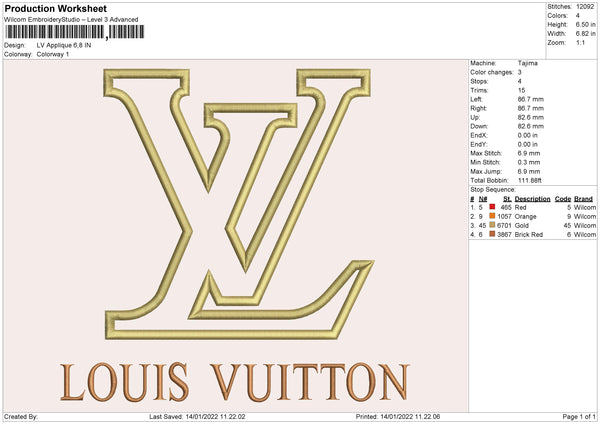Click the Down value '82.6 mm'
600x424 pixels.
pos(531,126)
